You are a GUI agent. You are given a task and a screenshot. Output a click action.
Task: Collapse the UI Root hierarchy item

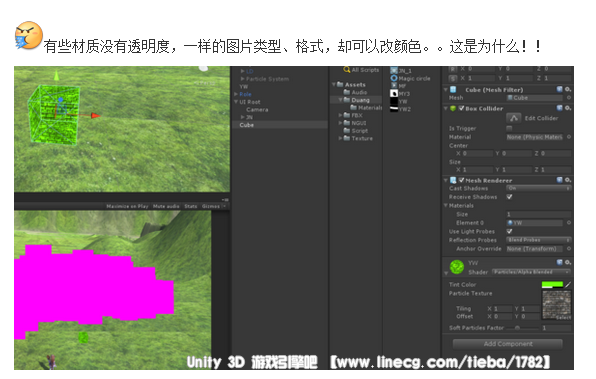coord(236,102)
